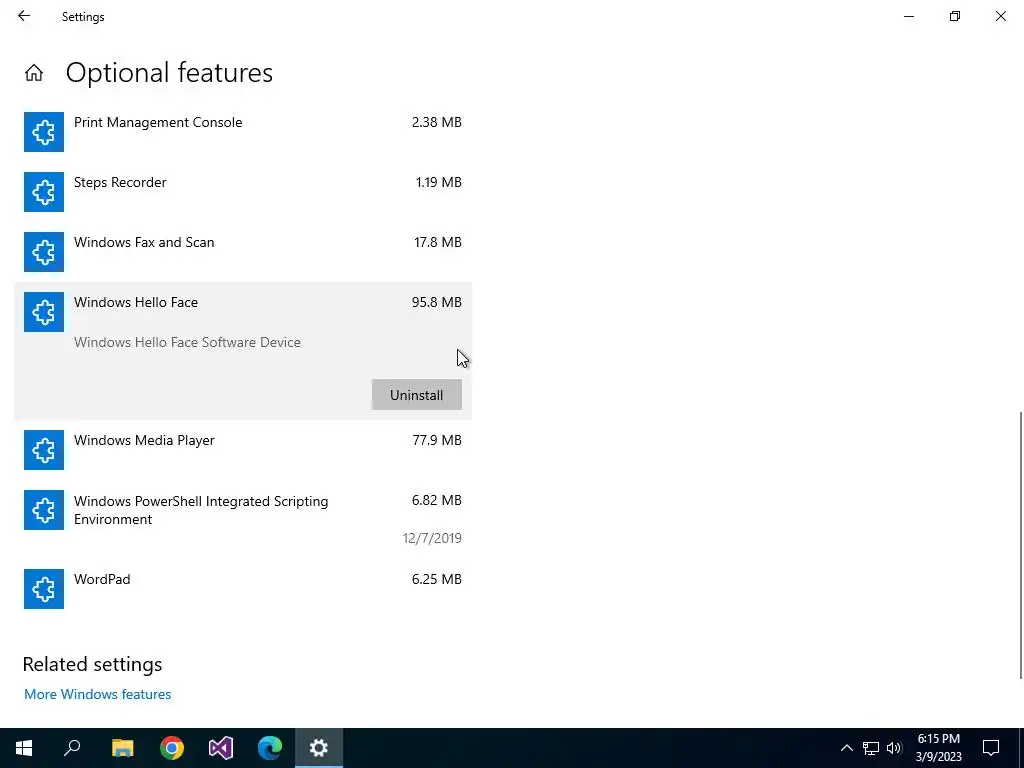This screenshot has height=768, width=1024.
Task: Select Windows PowerShell Integrated Scripting Environment text
Action: (201, 510)
